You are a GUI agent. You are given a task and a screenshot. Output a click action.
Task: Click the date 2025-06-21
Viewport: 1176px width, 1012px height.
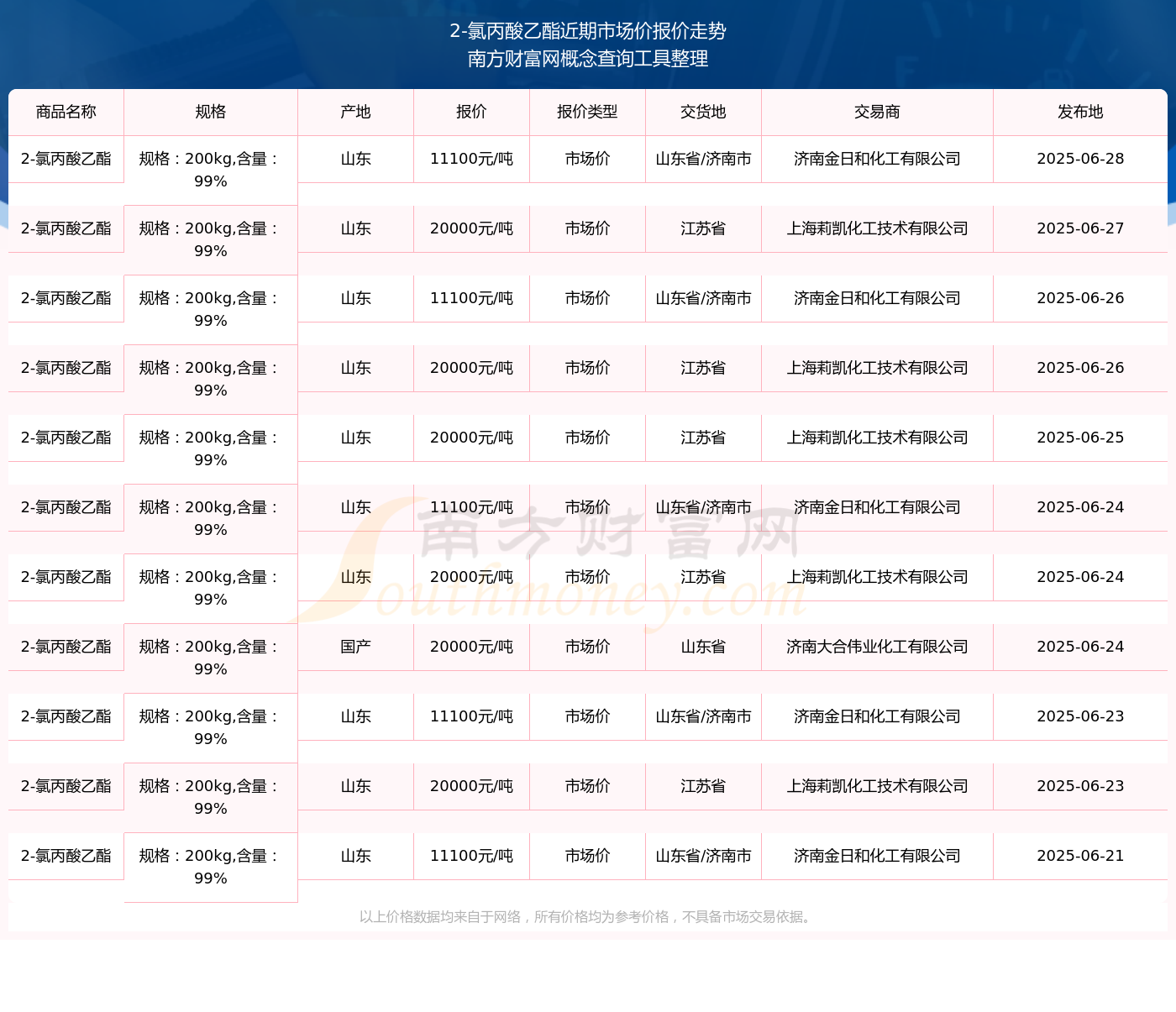click(1080, 856)
